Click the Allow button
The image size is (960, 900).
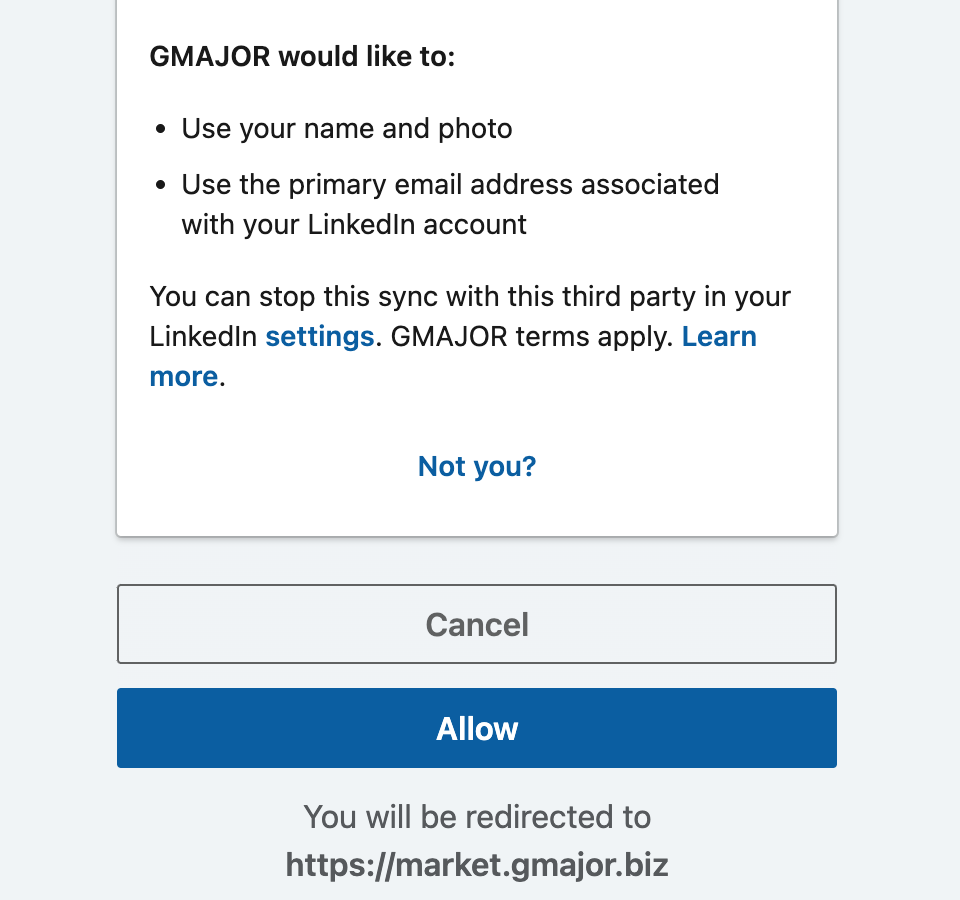click(477, 728)
